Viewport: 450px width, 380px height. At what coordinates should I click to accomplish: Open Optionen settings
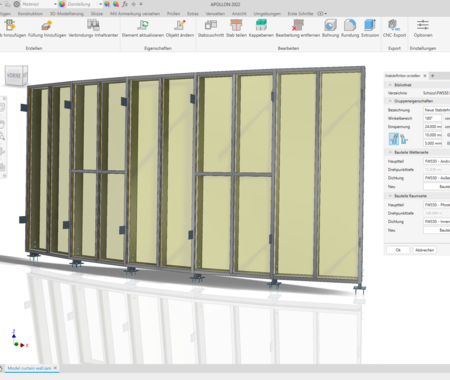click(x=423, y=28)
